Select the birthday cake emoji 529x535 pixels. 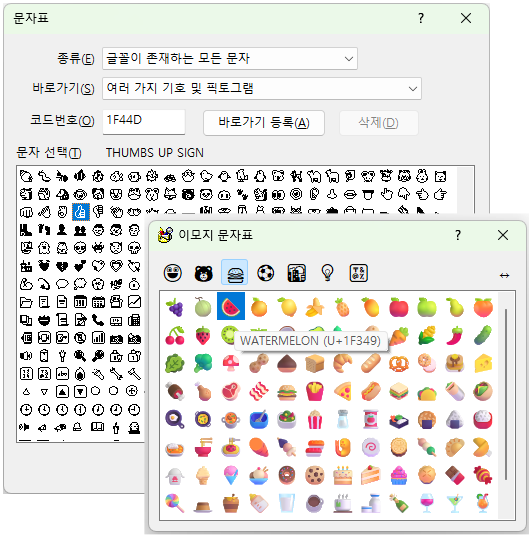(x=343, y=475)
